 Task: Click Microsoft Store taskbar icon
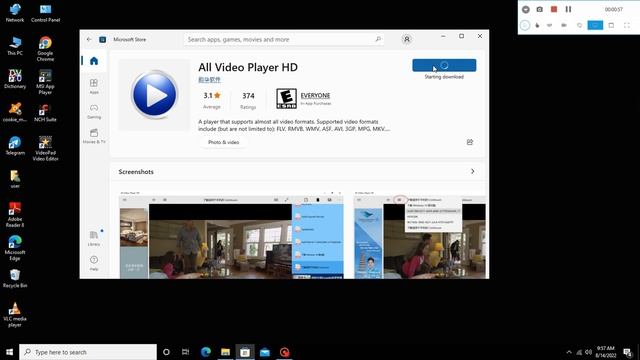coord(245,352)
